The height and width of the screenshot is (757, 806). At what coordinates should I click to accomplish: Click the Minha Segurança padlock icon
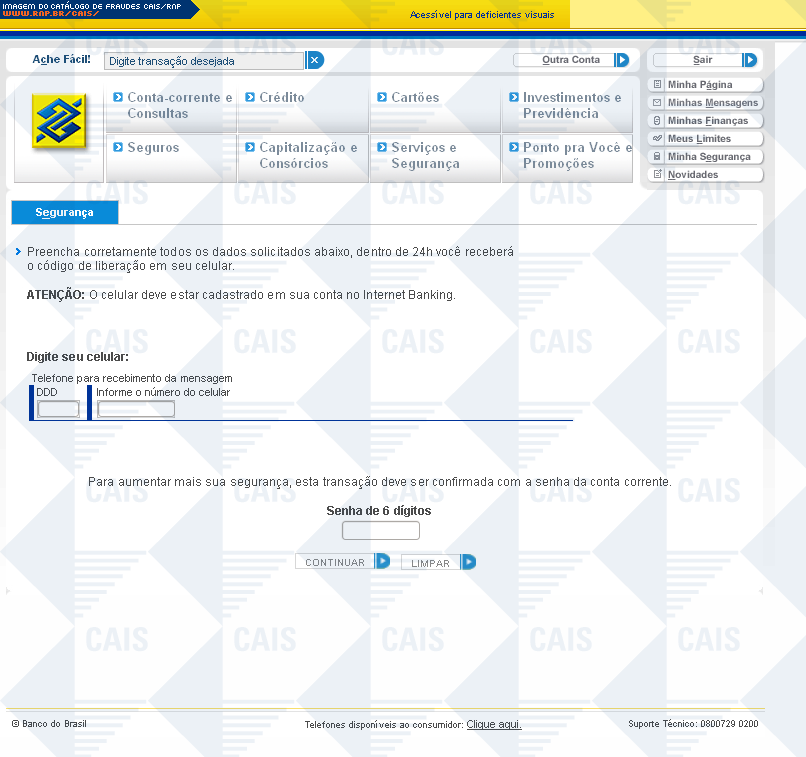point(657,157)
